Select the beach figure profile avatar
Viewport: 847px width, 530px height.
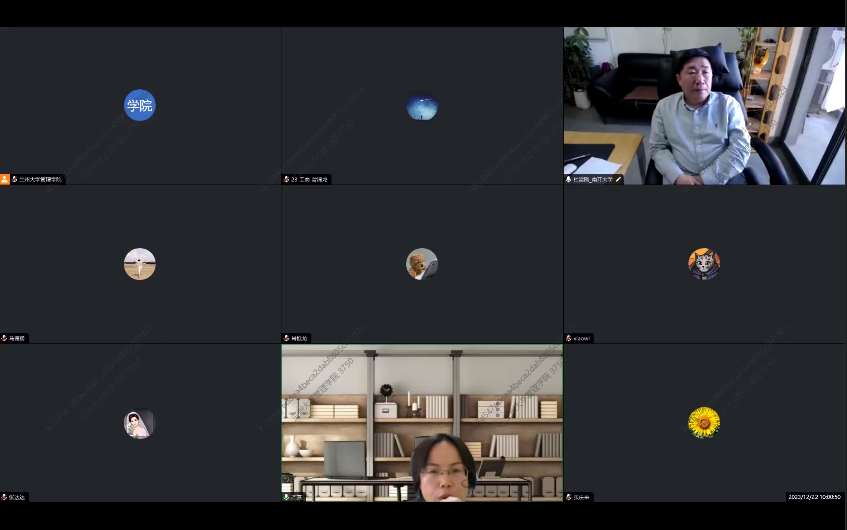tap(140, 264)
